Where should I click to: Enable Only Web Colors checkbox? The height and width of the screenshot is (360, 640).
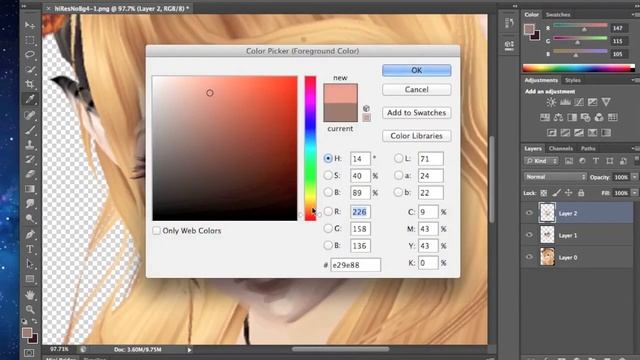[156, 231]
